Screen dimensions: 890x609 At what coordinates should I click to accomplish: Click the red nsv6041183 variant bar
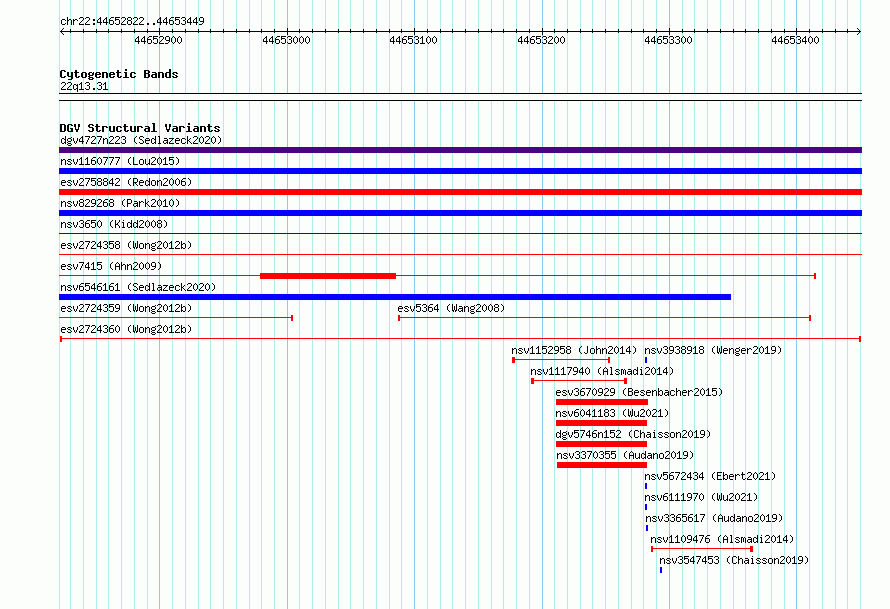(601, 423)
